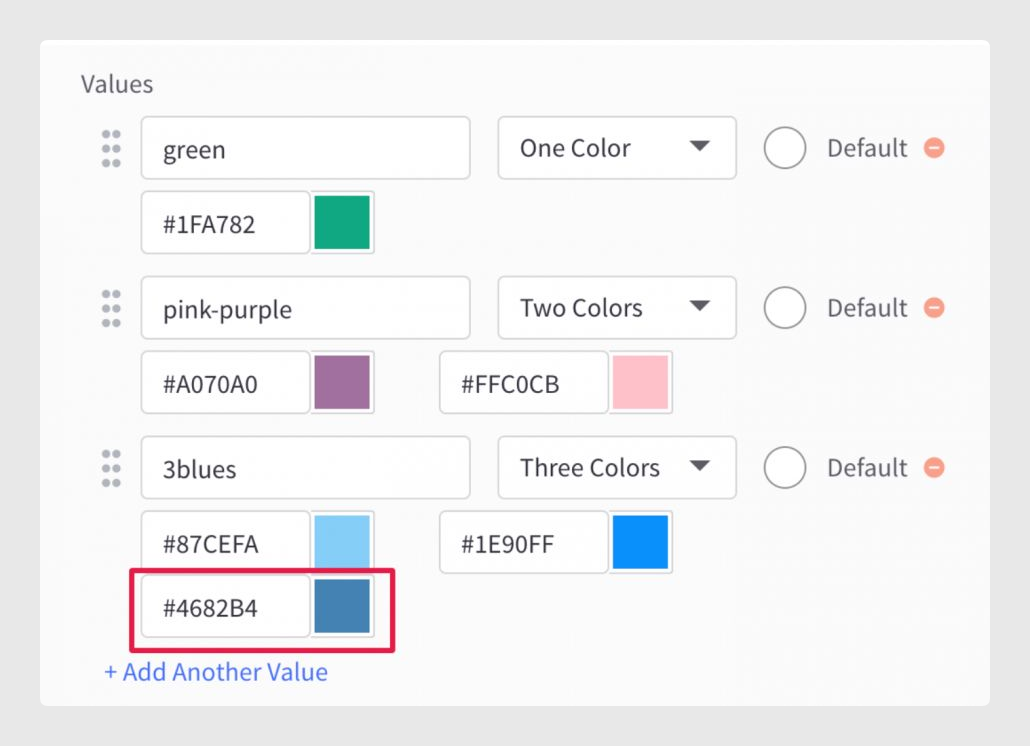Screen dimensions: 1030x746
Task: Remove the green value with minus icon
Action: [933, 148]
